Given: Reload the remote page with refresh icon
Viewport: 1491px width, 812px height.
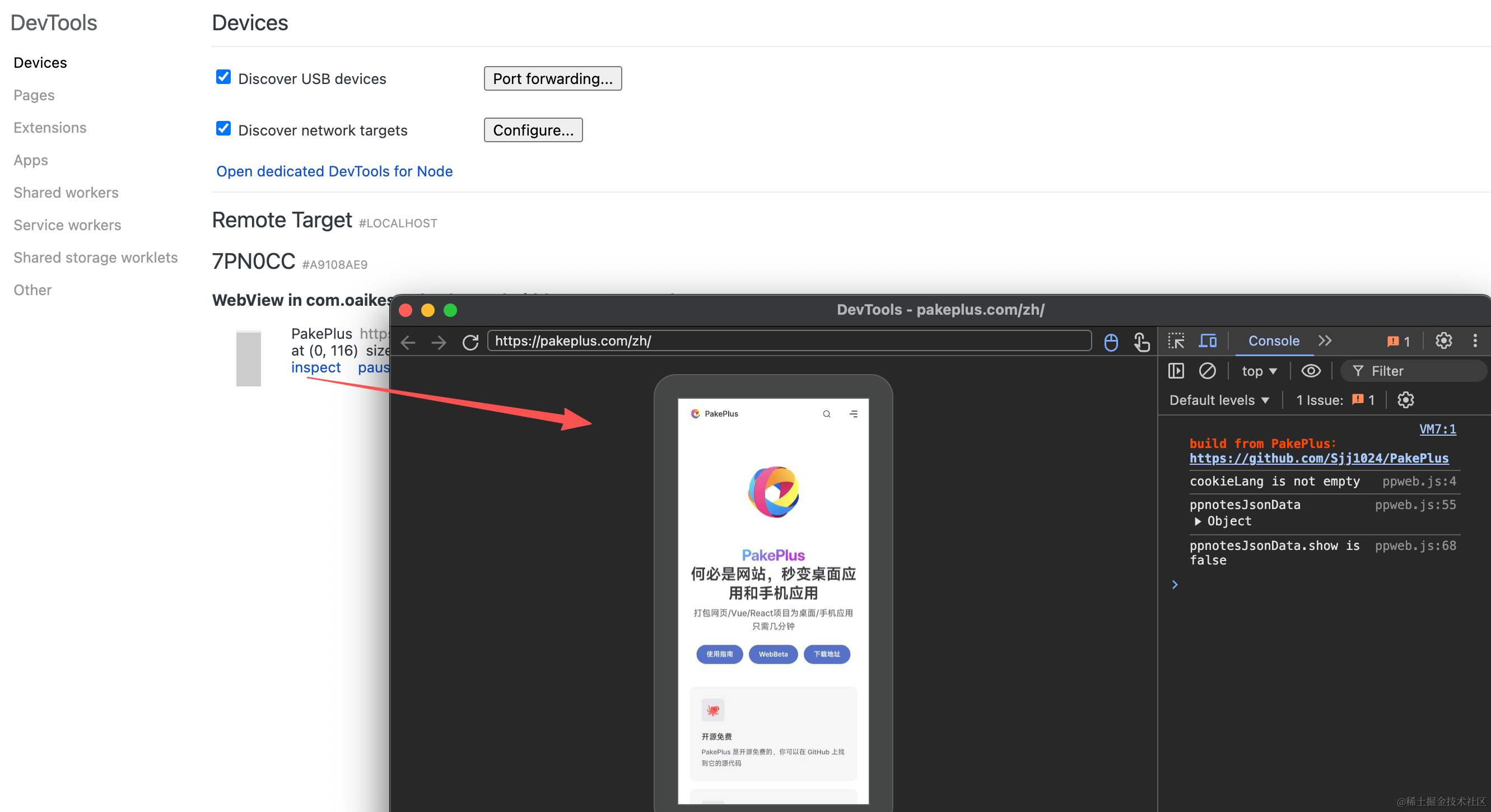Looking at the screenshot, I should tap(470, 342).
